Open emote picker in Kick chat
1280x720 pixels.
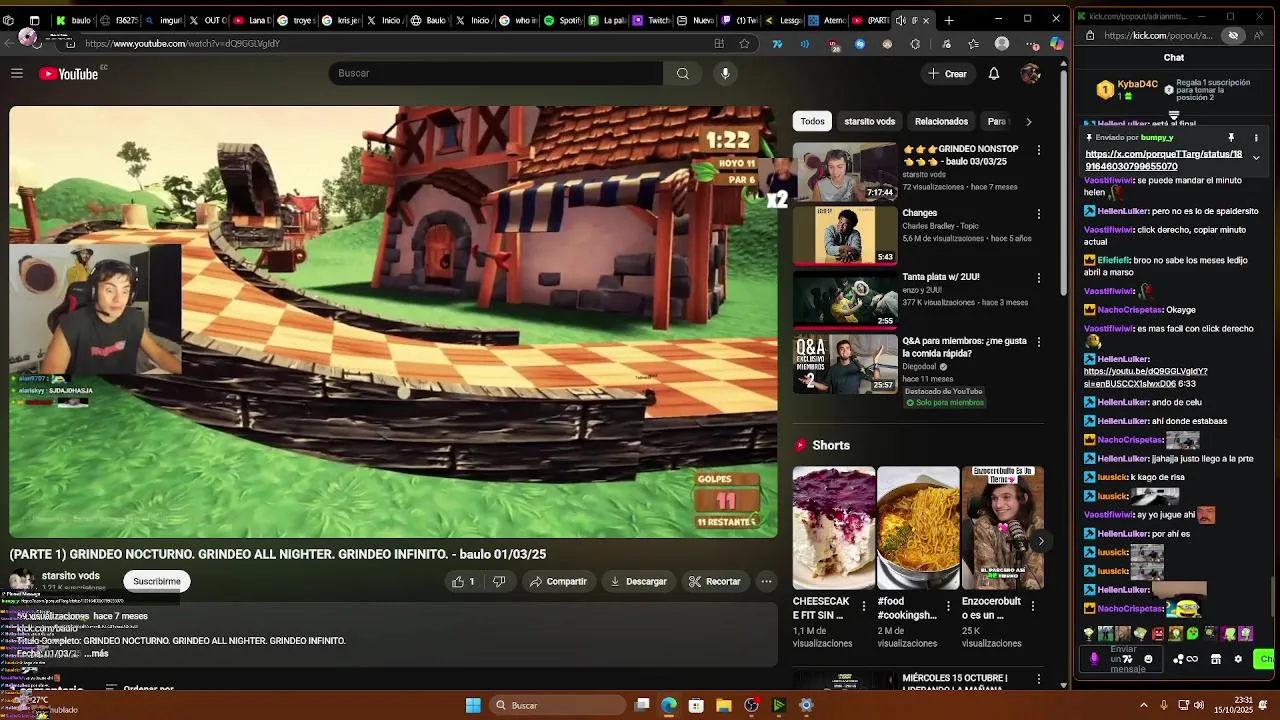[1148, 659]
